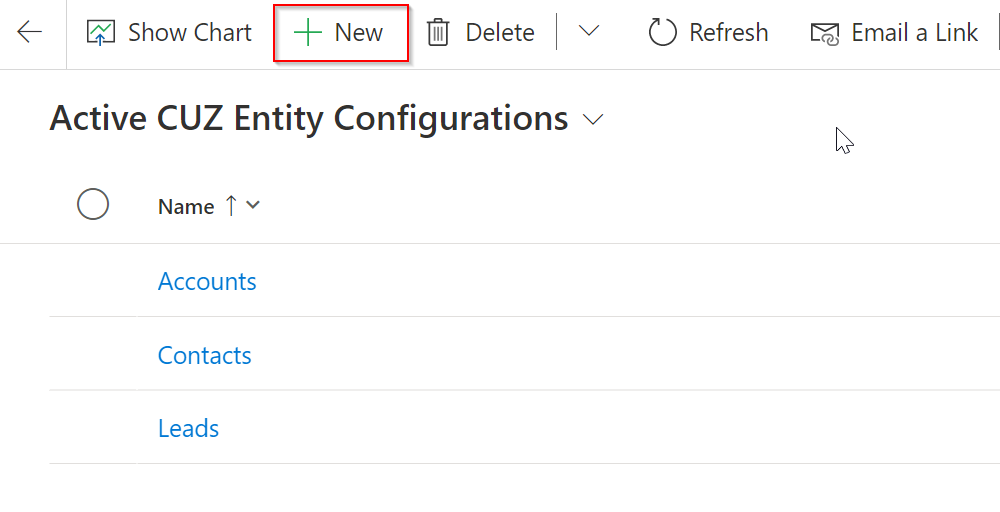Click the back arrow icon

click(30, 32)
